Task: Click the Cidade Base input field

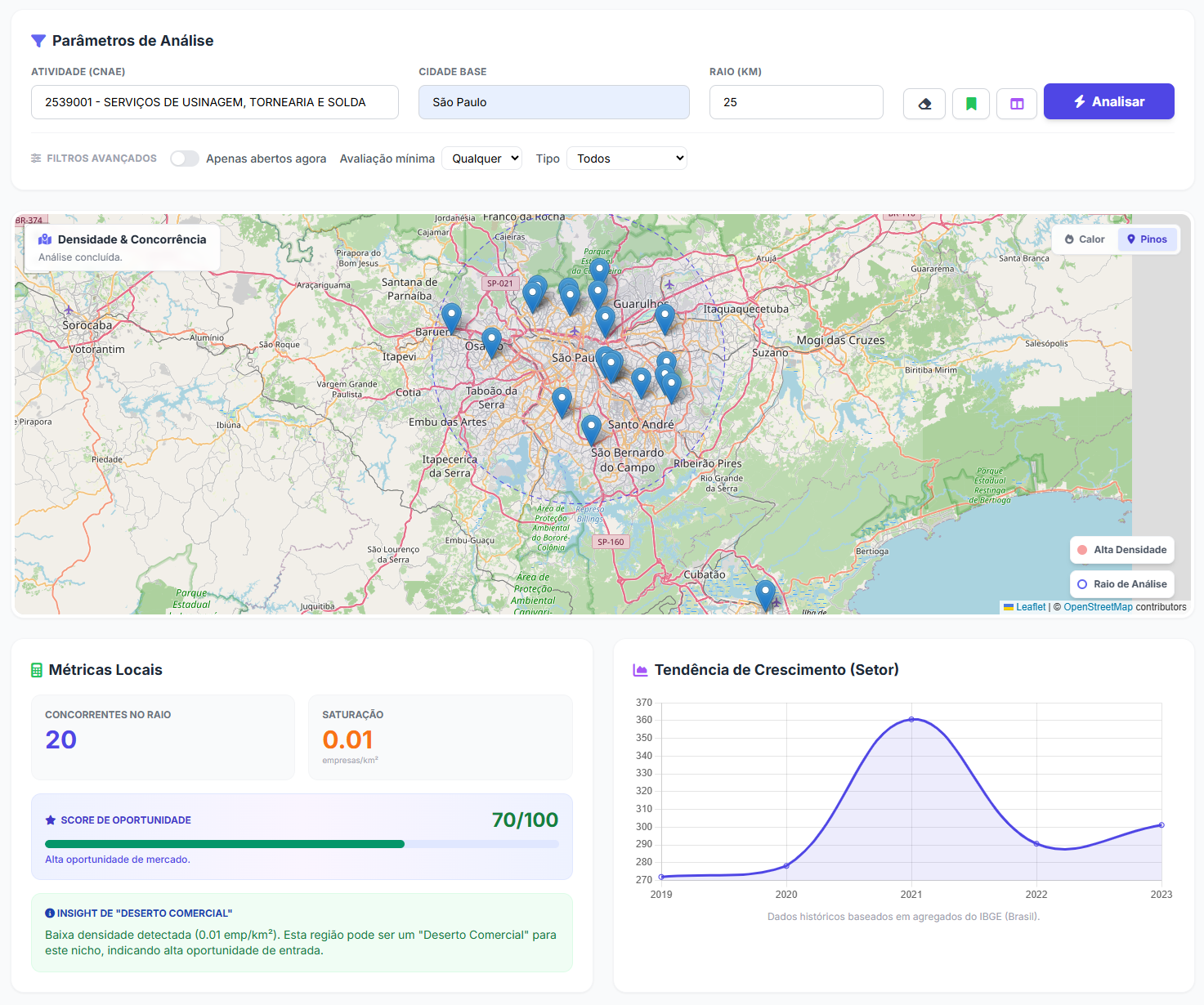Action: pos(554,102)
